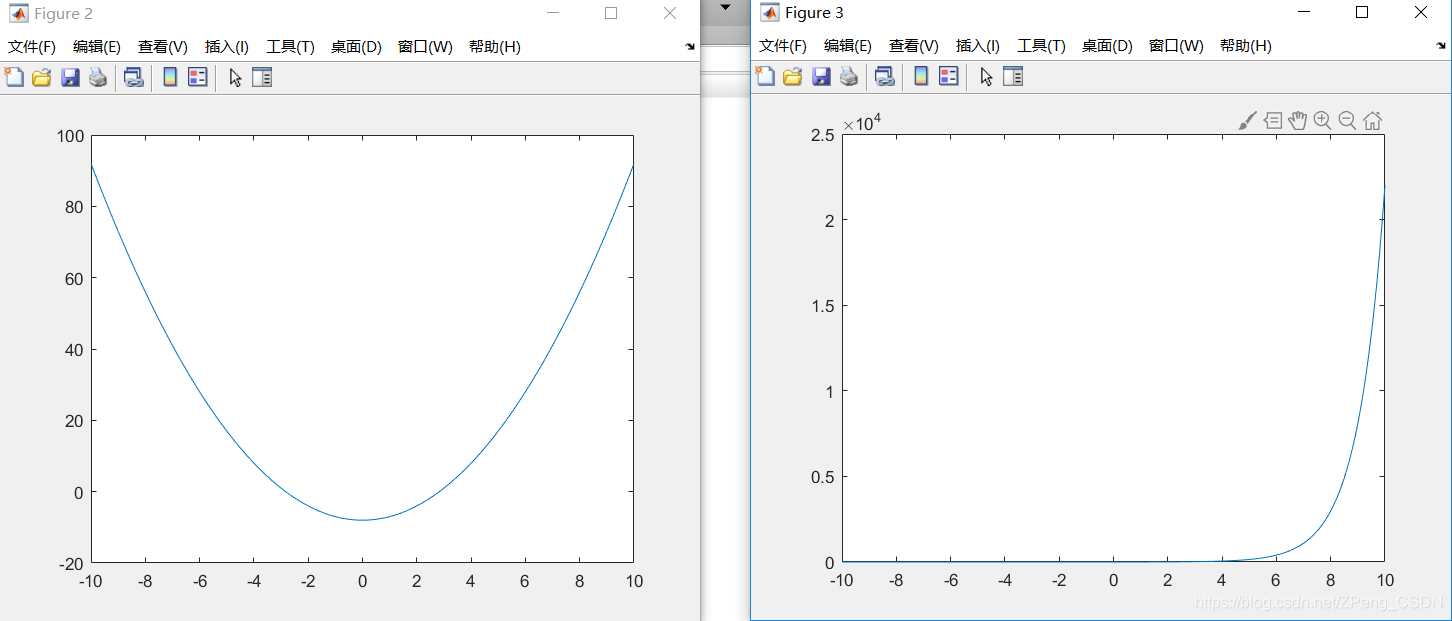Open 工具(T) menu in Figure 2

pos(290,47)
